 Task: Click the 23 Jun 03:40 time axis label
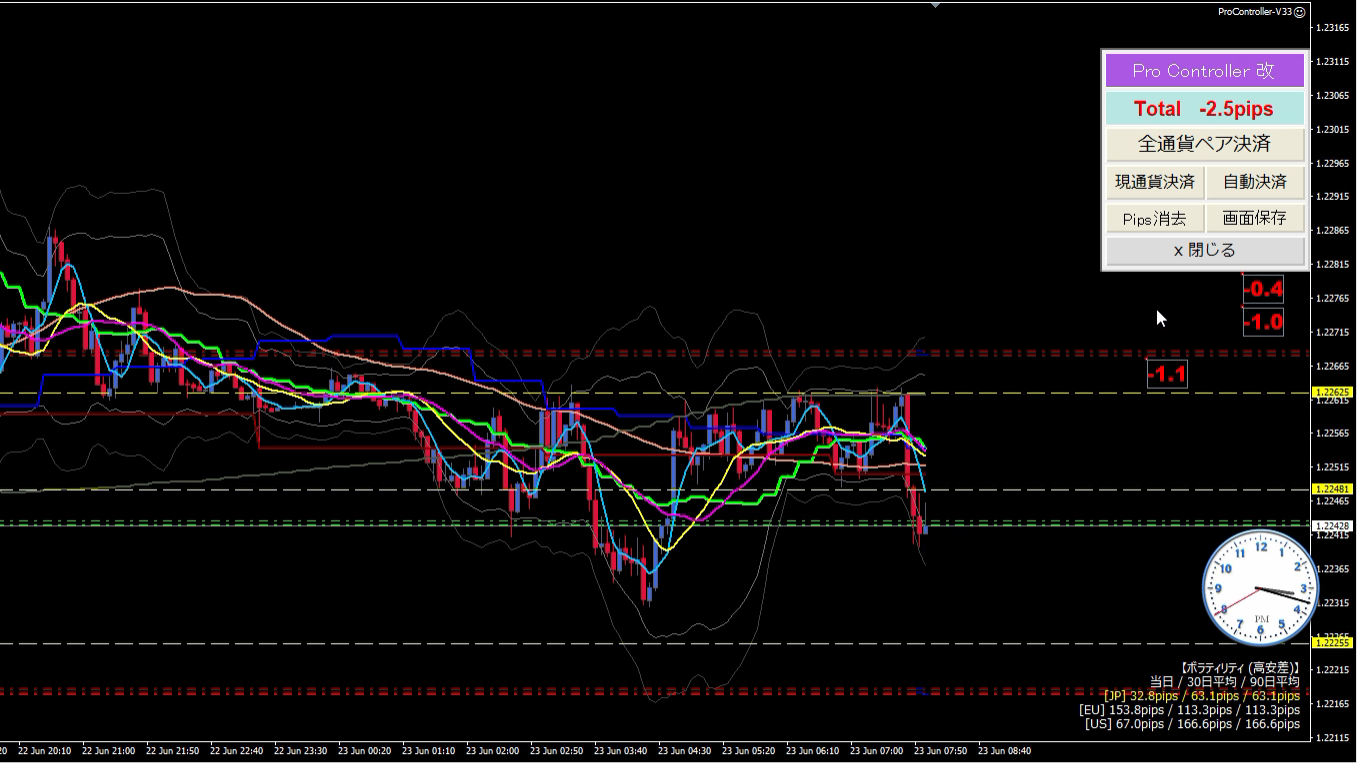(x=620, y=750)
